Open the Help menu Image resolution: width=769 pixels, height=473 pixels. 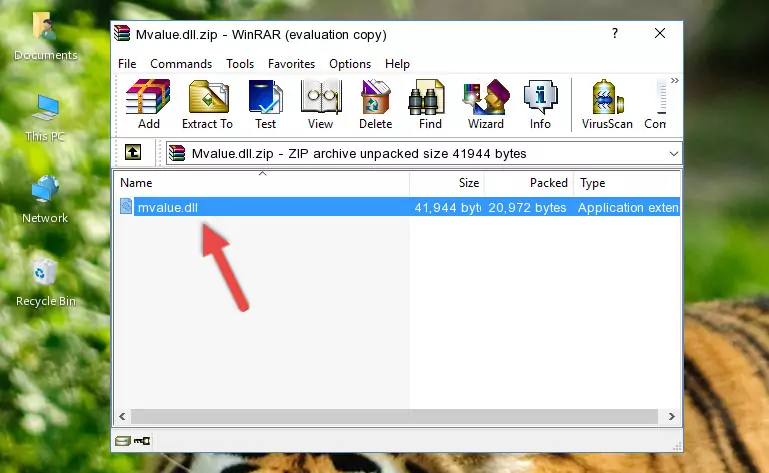(397, 64)
